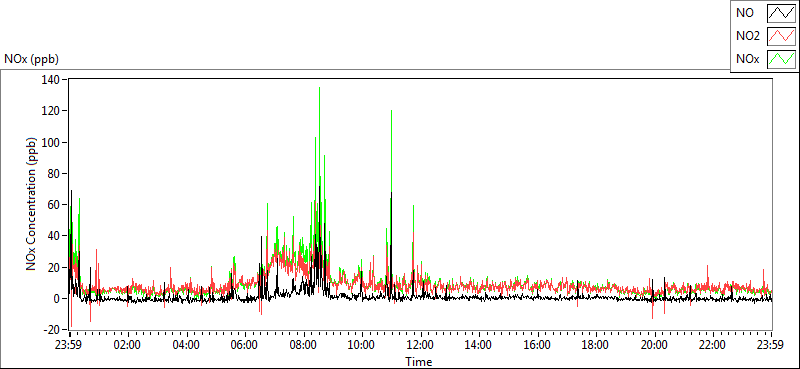Select the NO2 legend label
This screenshot has width=800, height=369.
click(x=748, y=37)
